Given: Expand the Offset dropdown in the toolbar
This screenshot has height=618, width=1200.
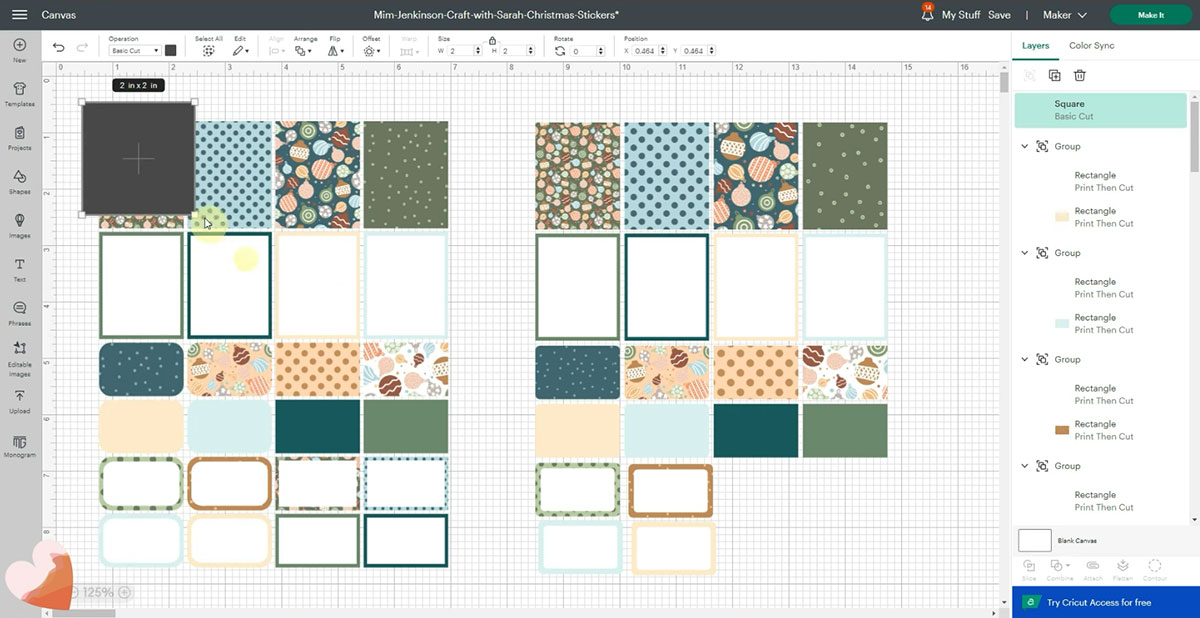Looking at the screenshot, I should [371, 50].
